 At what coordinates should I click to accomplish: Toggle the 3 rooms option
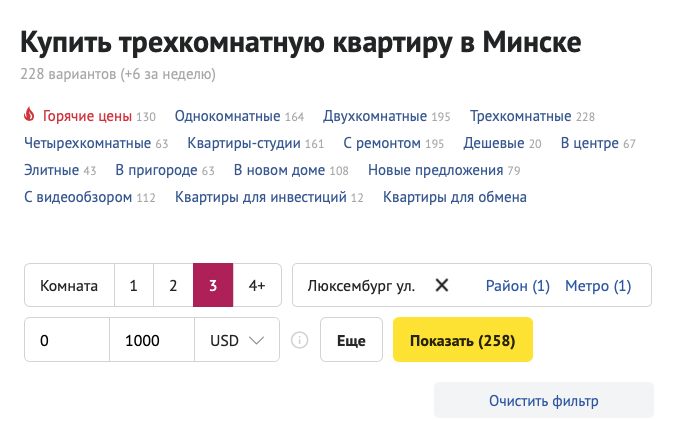(213, 286)
